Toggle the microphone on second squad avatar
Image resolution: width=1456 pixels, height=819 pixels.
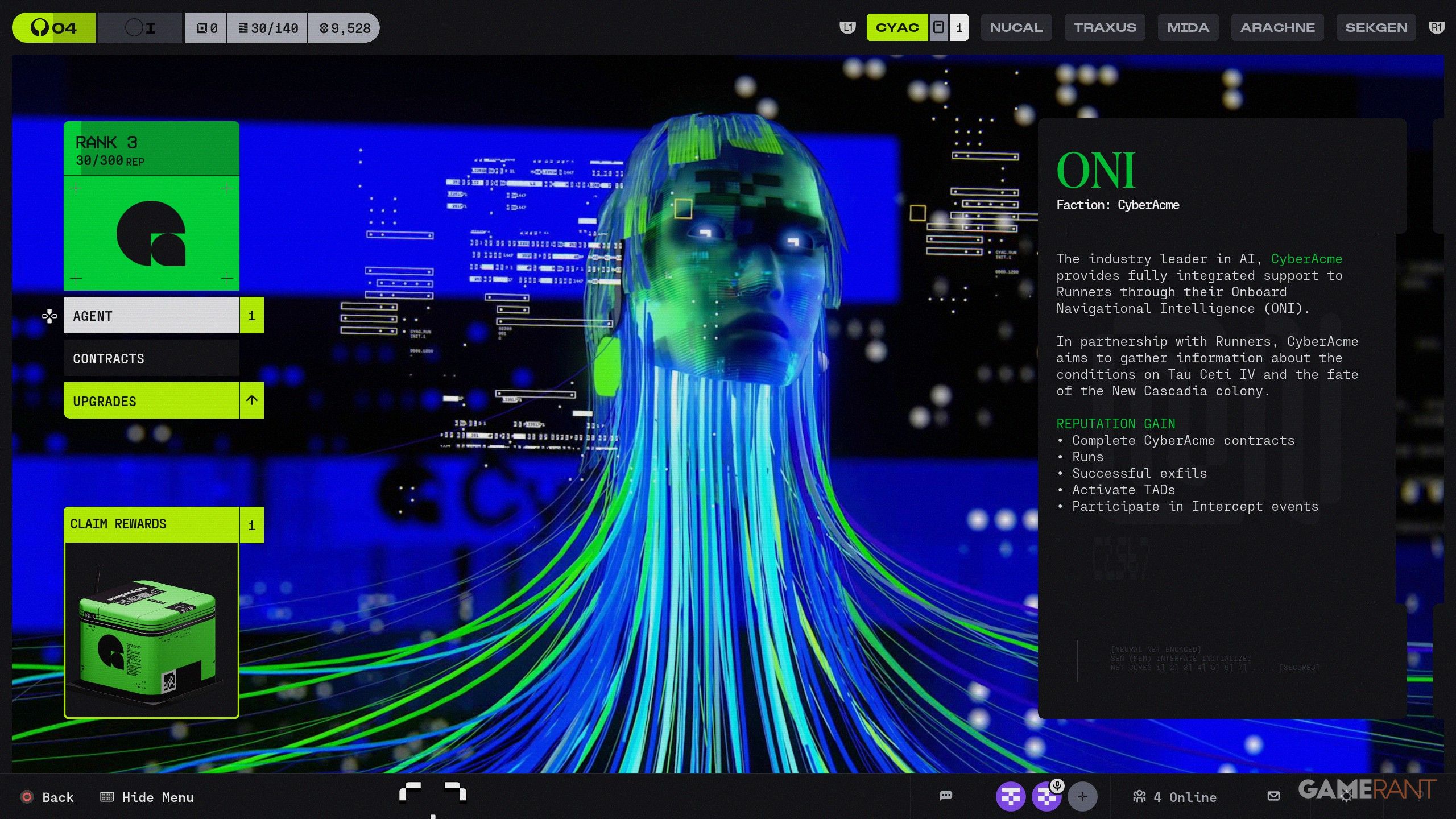pyautogui.click(x=1057, y=786)
